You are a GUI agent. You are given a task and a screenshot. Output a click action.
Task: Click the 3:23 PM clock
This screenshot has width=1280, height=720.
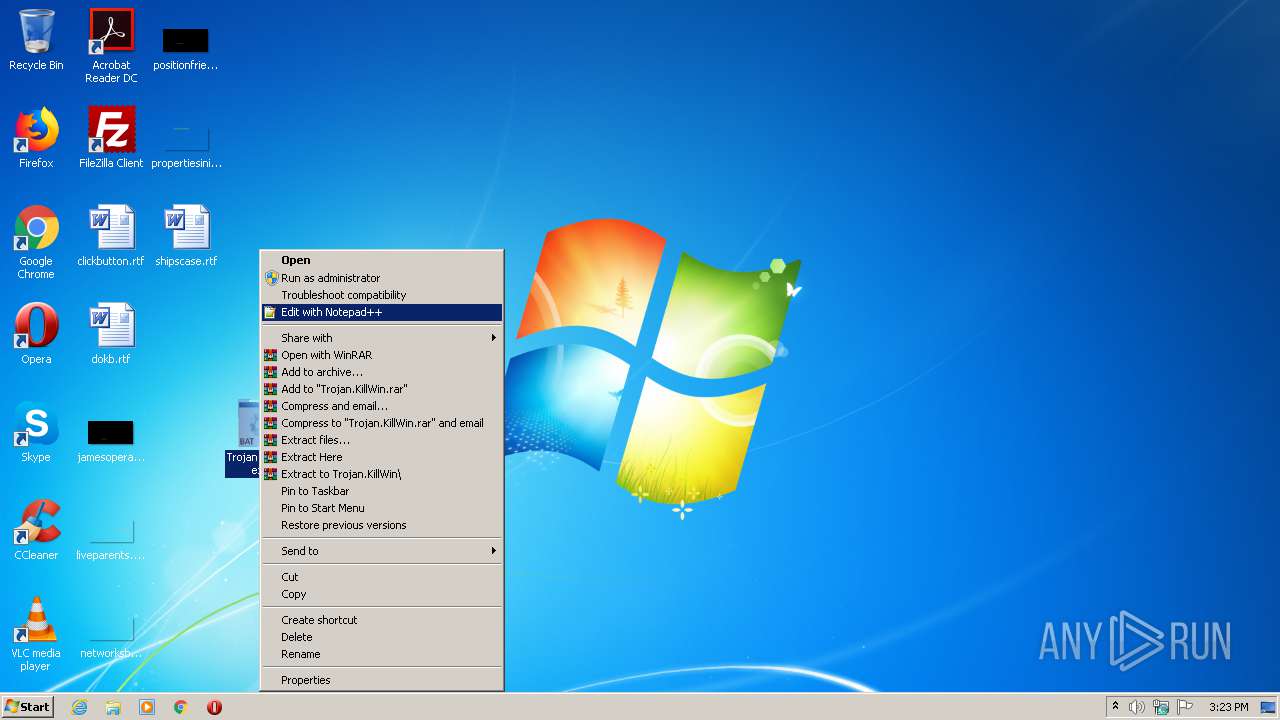(1228, 707)
